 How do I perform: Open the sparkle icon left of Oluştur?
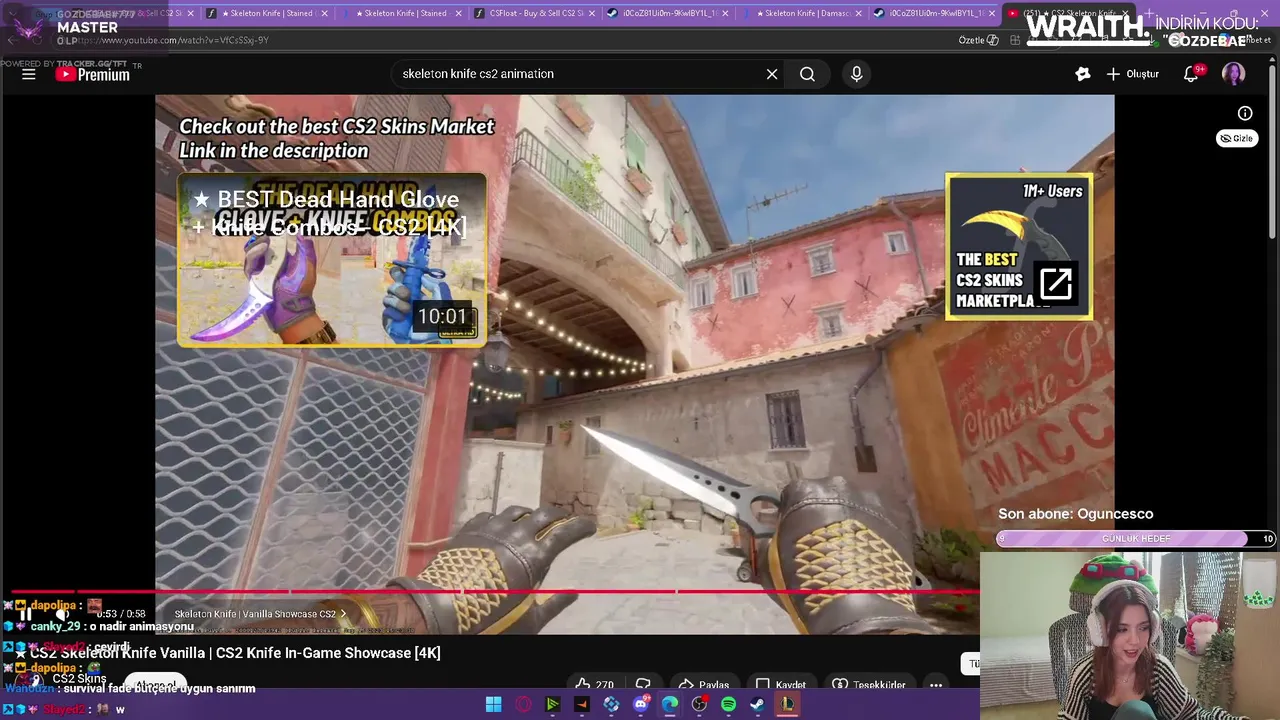pos(1082,74)
